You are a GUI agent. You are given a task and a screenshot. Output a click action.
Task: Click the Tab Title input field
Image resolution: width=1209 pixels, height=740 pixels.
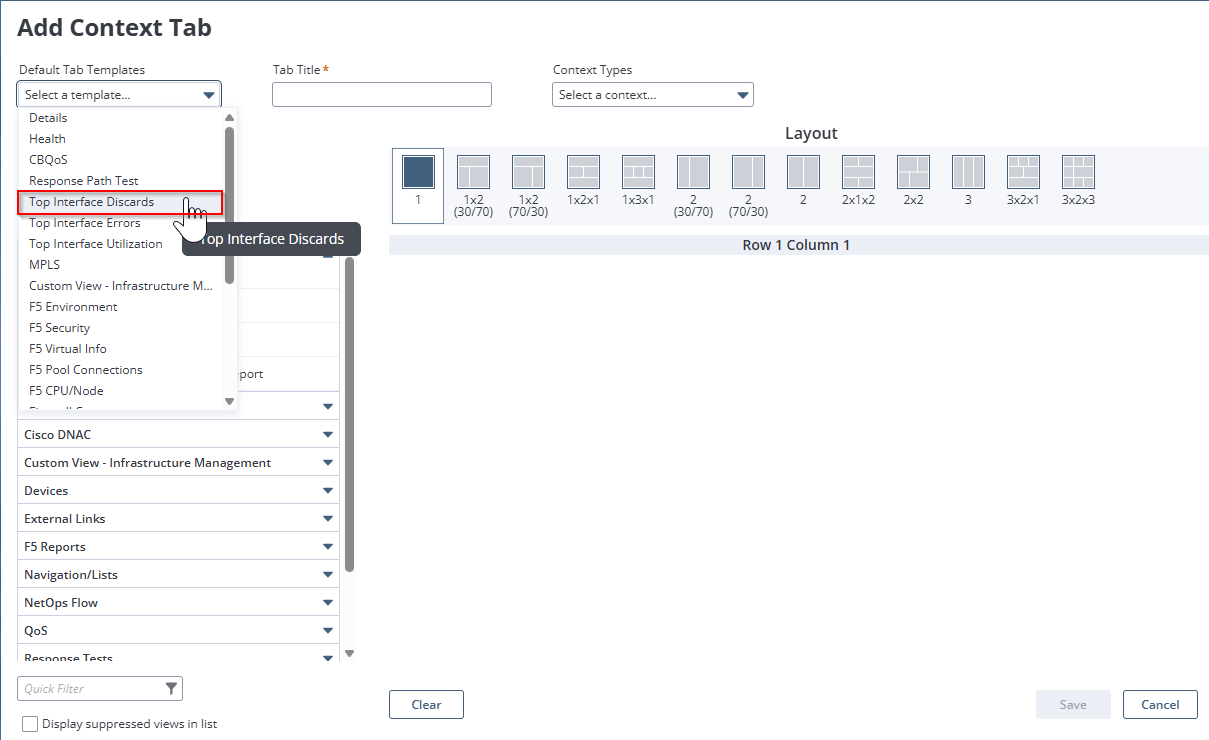click(381, 95)
